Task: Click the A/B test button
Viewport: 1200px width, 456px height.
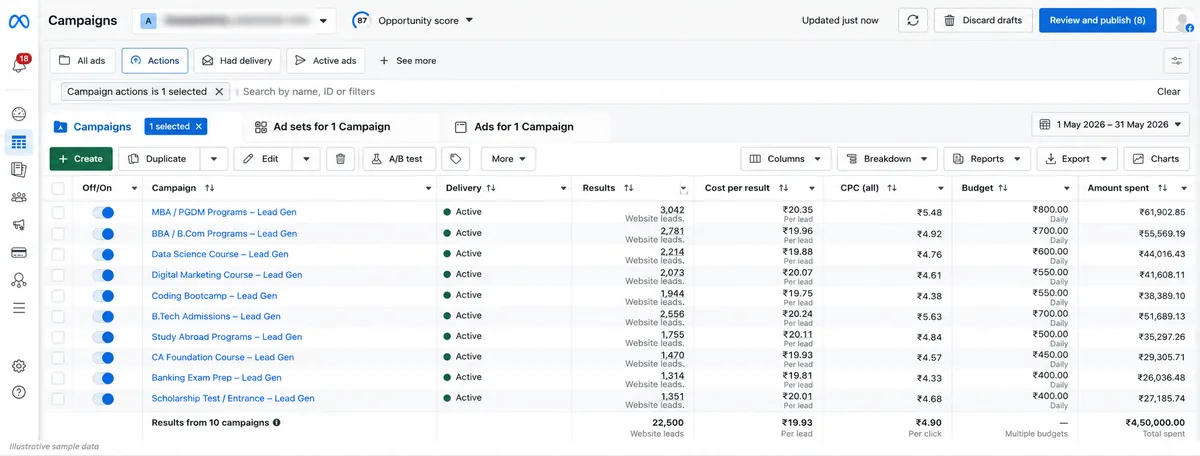Action: point(399,158)
